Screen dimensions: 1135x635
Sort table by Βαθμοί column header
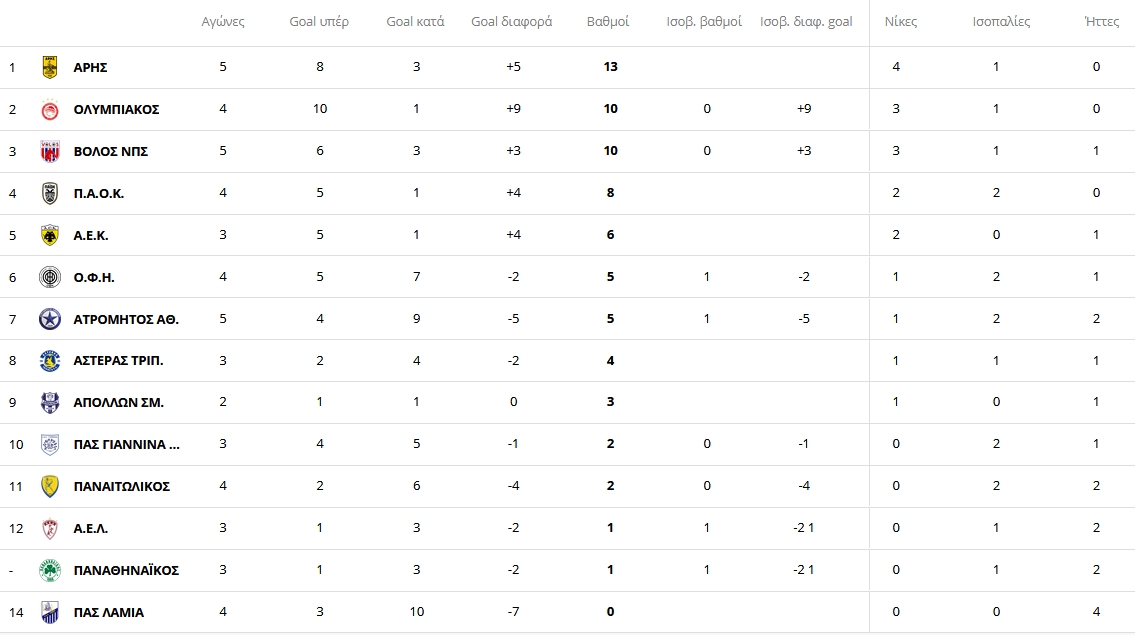(x=608, y=22)
